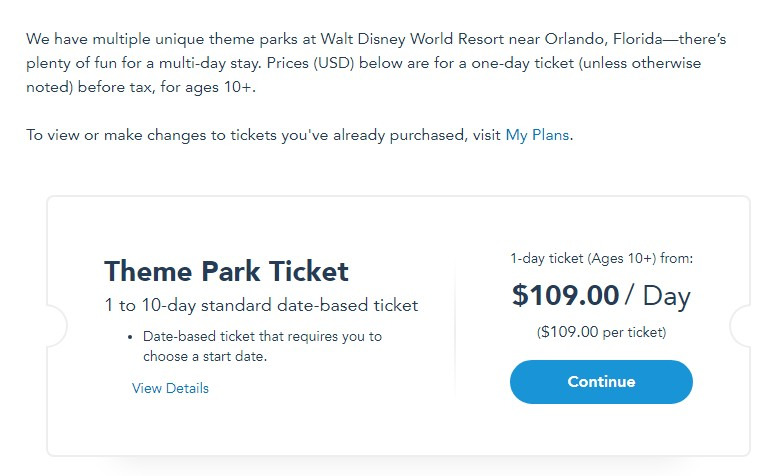The image size is (779, 476).
Task: Click the right ticket notch cutout
Action: (x=742, y=326)
